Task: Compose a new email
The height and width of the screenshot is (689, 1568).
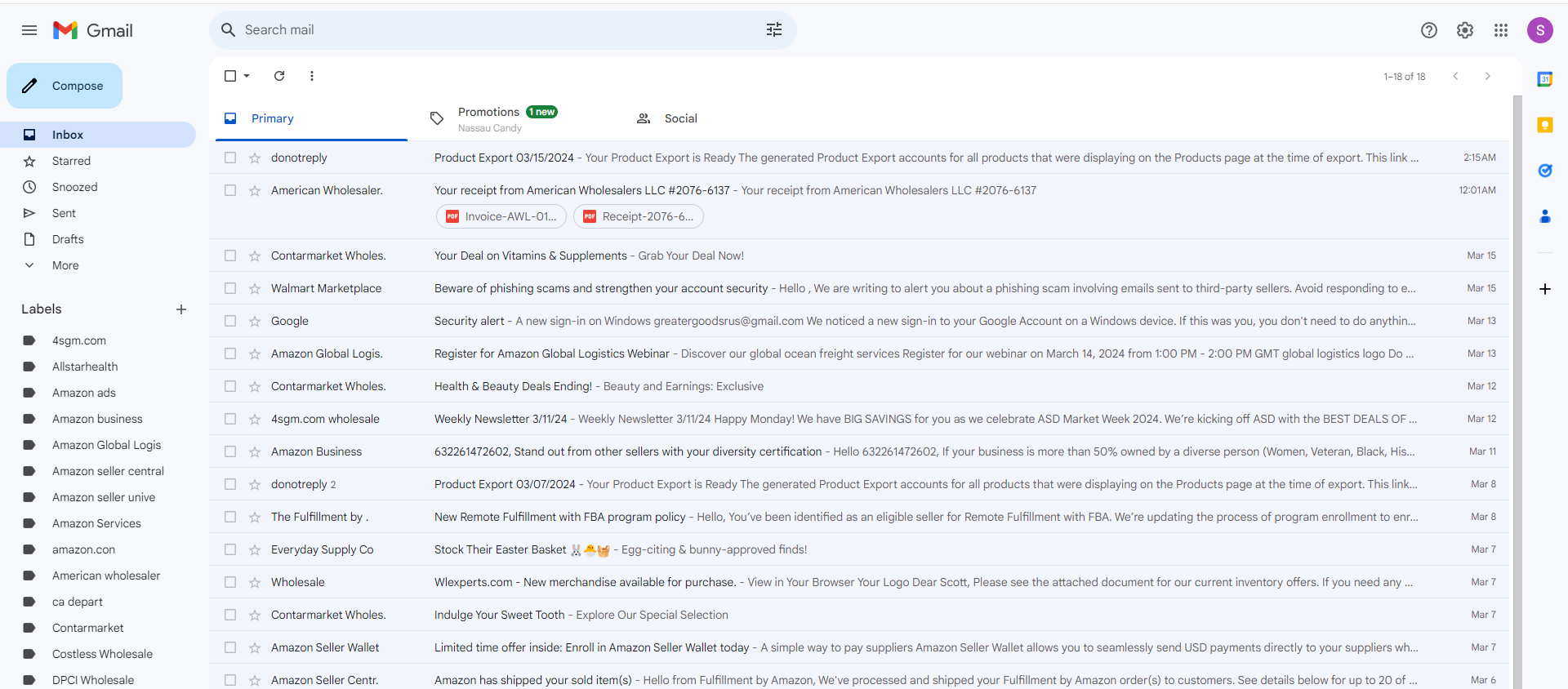Action: coord(65,86)
